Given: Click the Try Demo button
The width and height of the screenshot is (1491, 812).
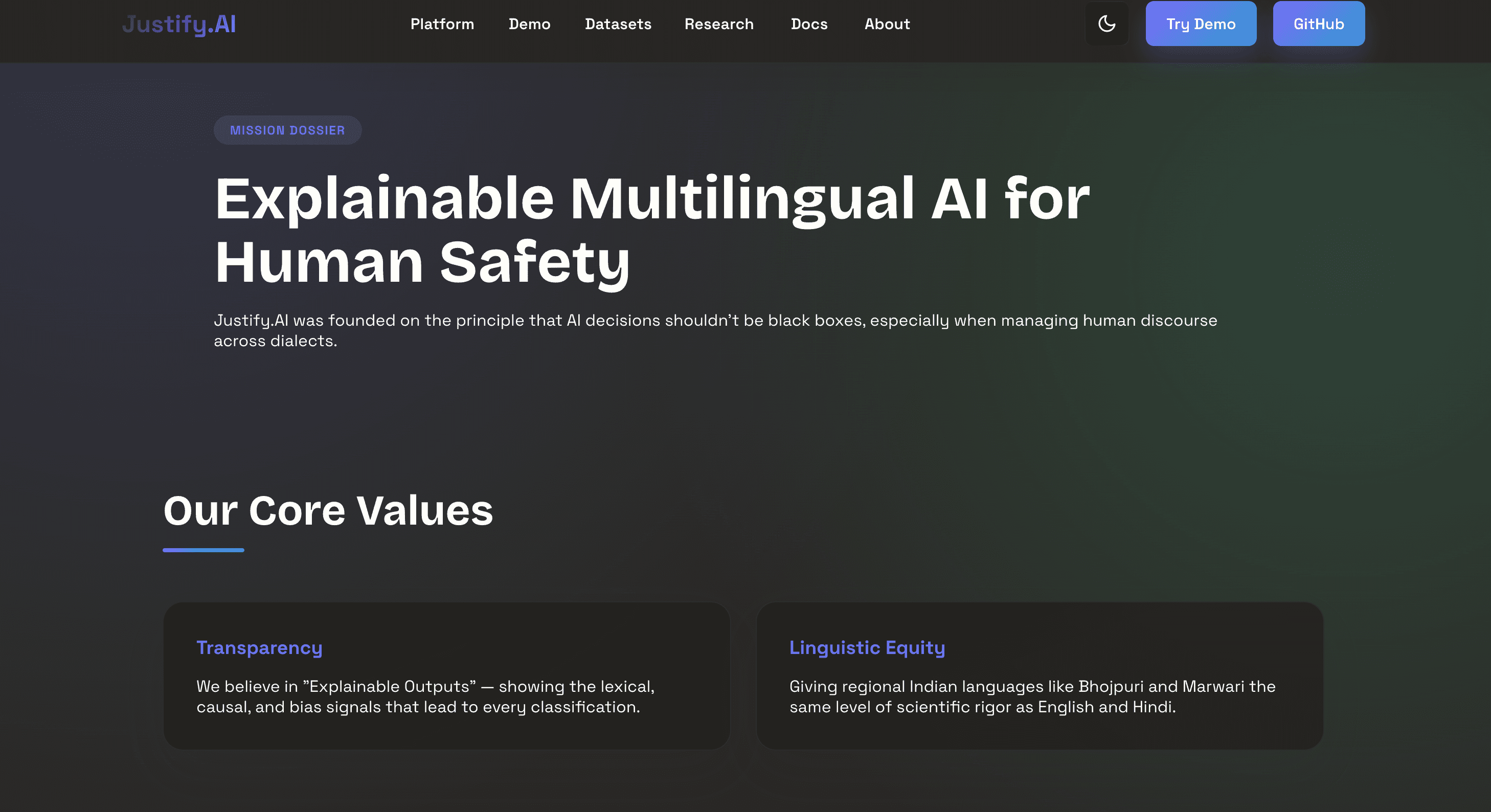Looking at the screenshot, I should 1201,24.
